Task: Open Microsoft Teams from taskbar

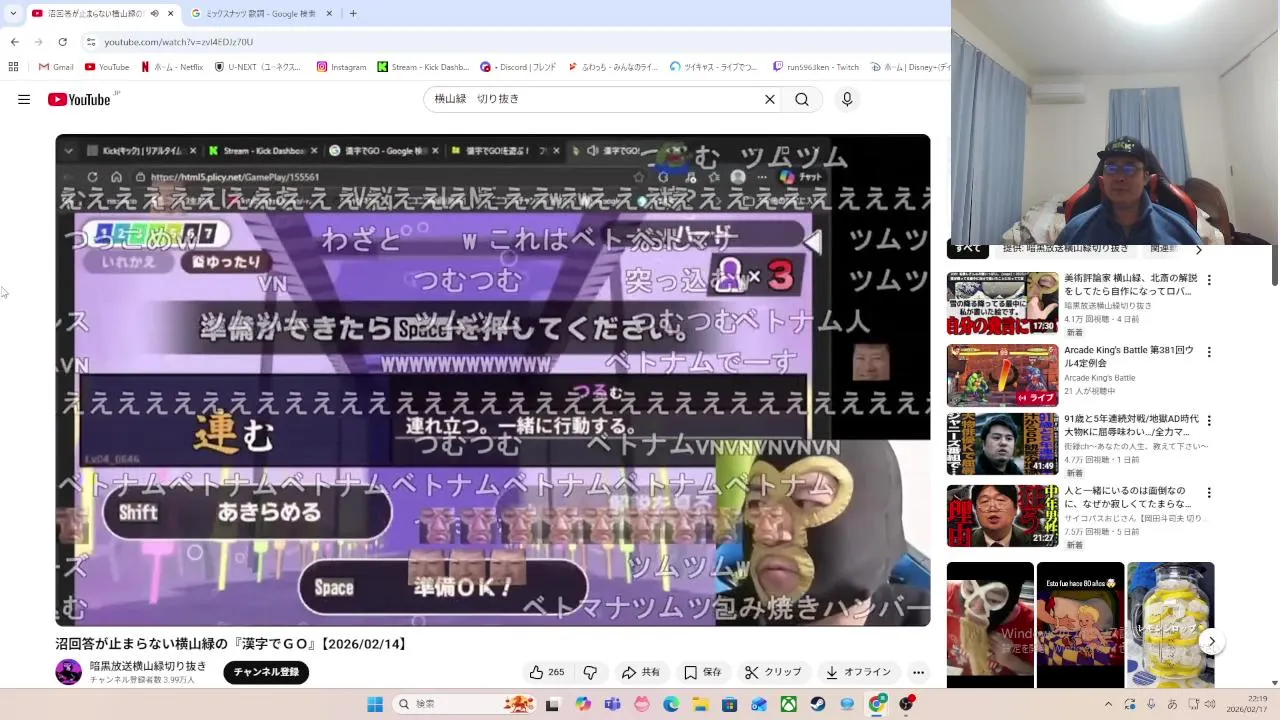Action: 612,704
